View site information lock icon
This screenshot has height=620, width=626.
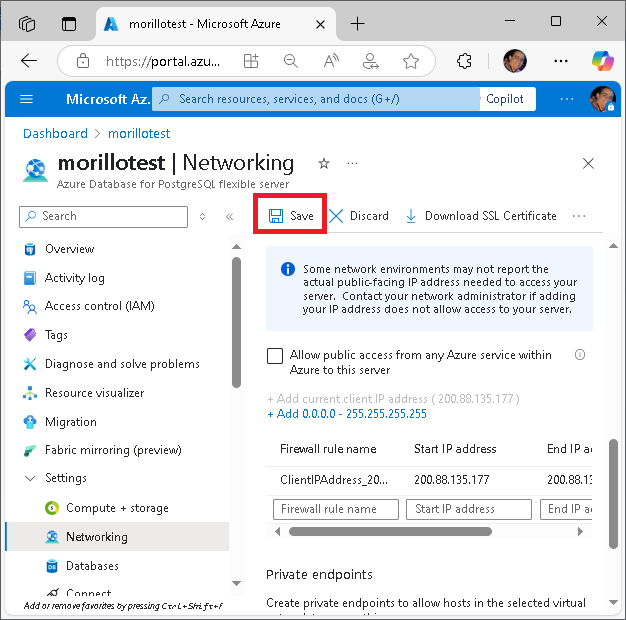[x=83, y=61]
